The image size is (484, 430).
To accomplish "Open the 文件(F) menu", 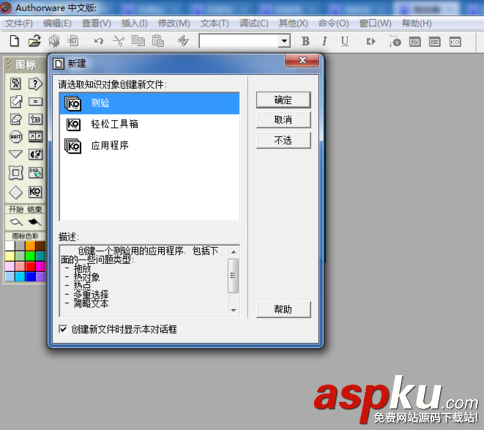I will (x=19, y=23).
